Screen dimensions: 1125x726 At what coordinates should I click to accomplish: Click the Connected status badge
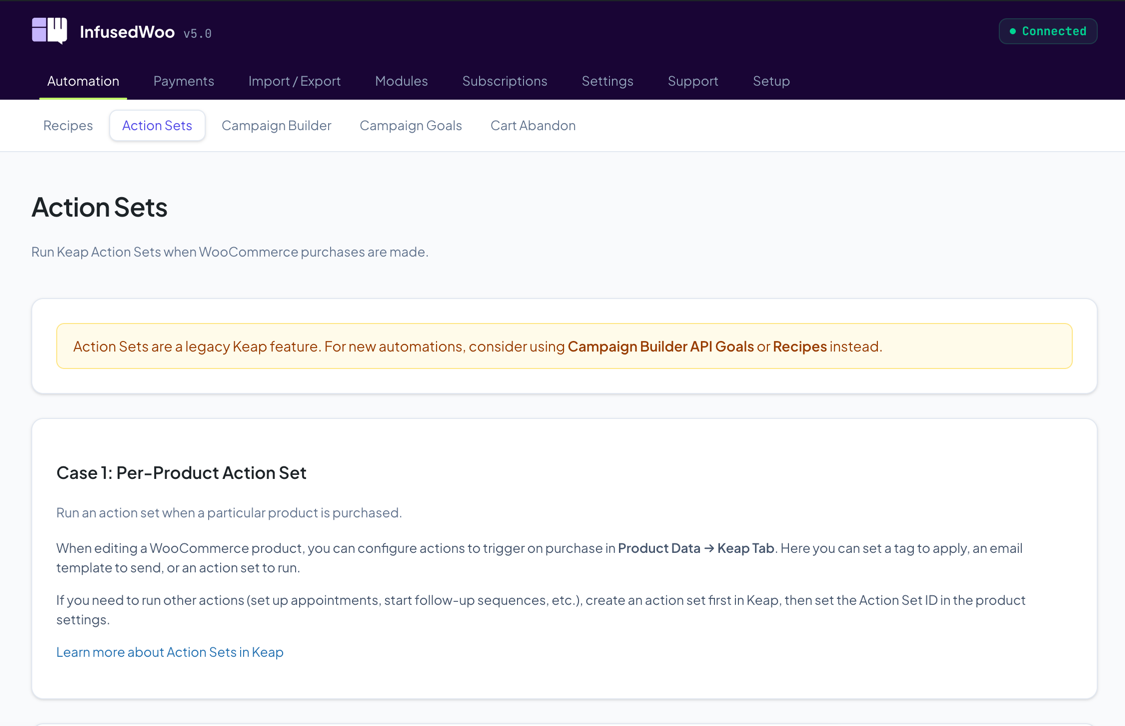(x=1048, y=31)
